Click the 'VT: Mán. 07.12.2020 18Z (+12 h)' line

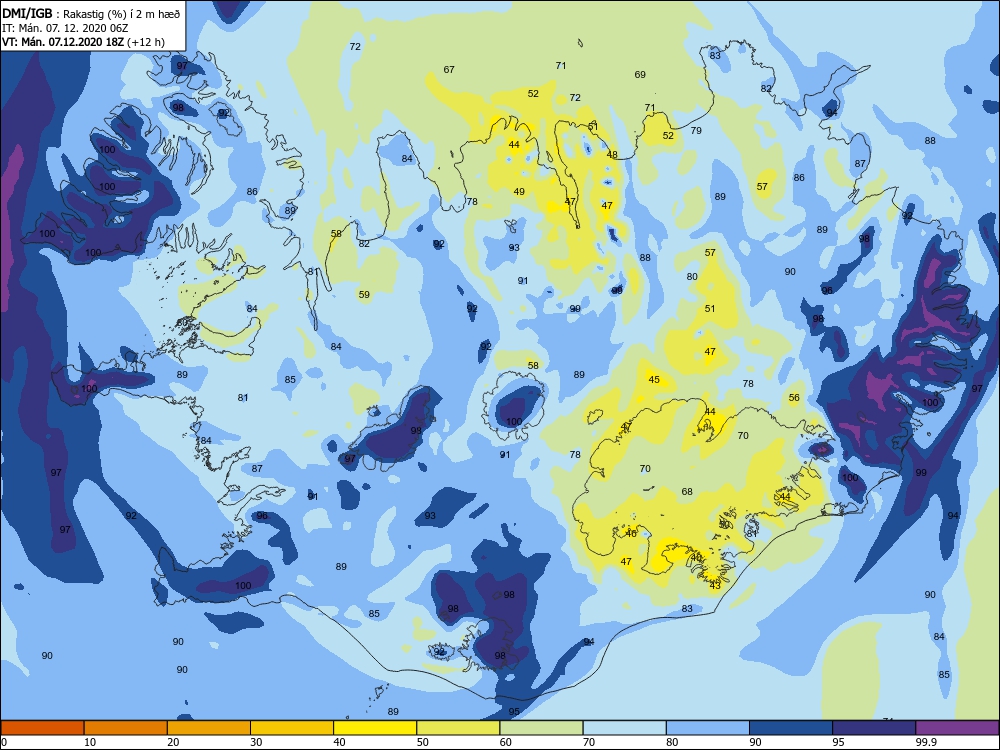[x=84, y=42]
